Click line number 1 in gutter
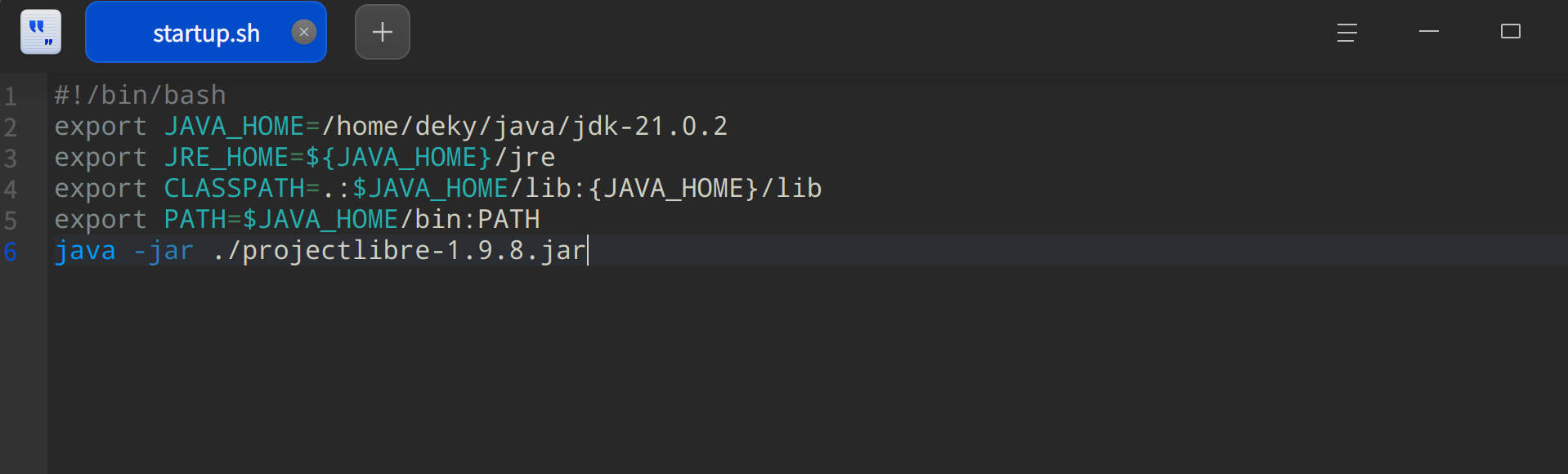The image size is (1568, 474). tap(11, 96)
